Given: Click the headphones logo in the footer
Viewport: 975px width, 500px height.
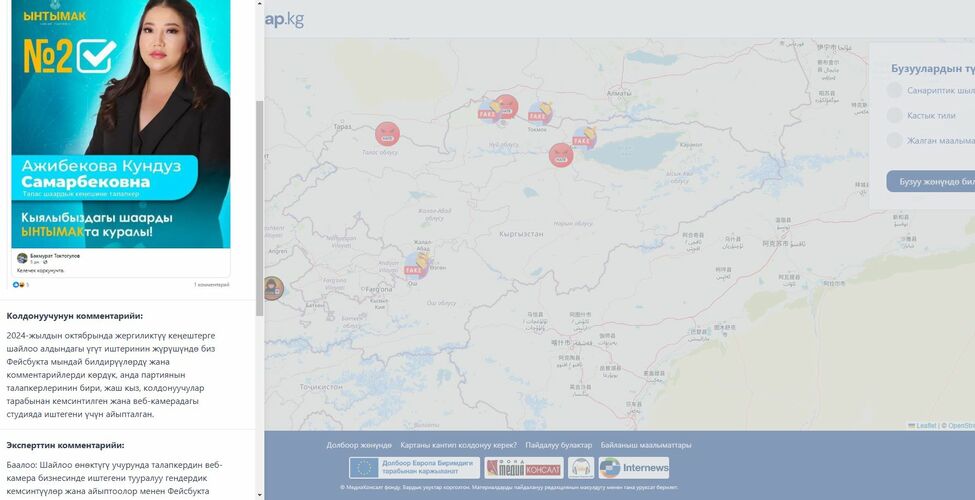Looking at the screenshot, I should point(581,468).
